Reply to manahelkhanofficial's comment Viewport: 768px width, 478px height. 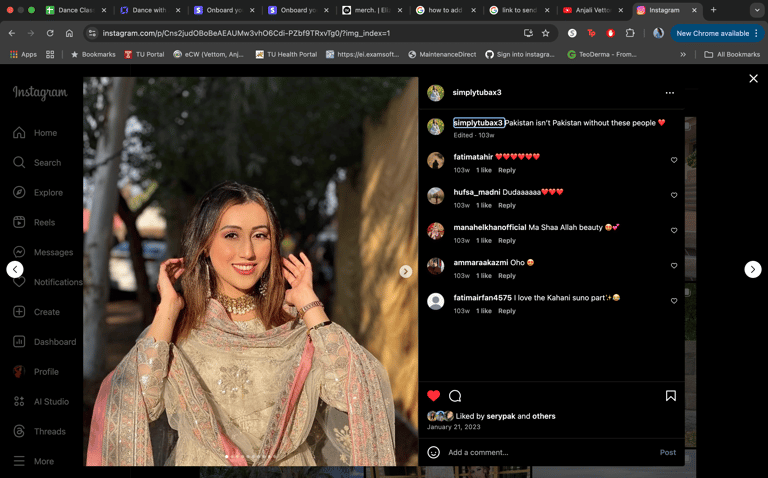[507, 240]
